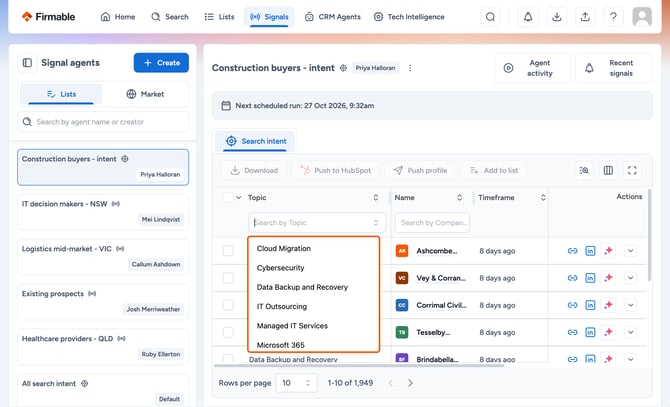Image resolution: width=670 pixels, height=407 pixels.
Task: Click the download icon in top bar
Action: coord(556,17)
